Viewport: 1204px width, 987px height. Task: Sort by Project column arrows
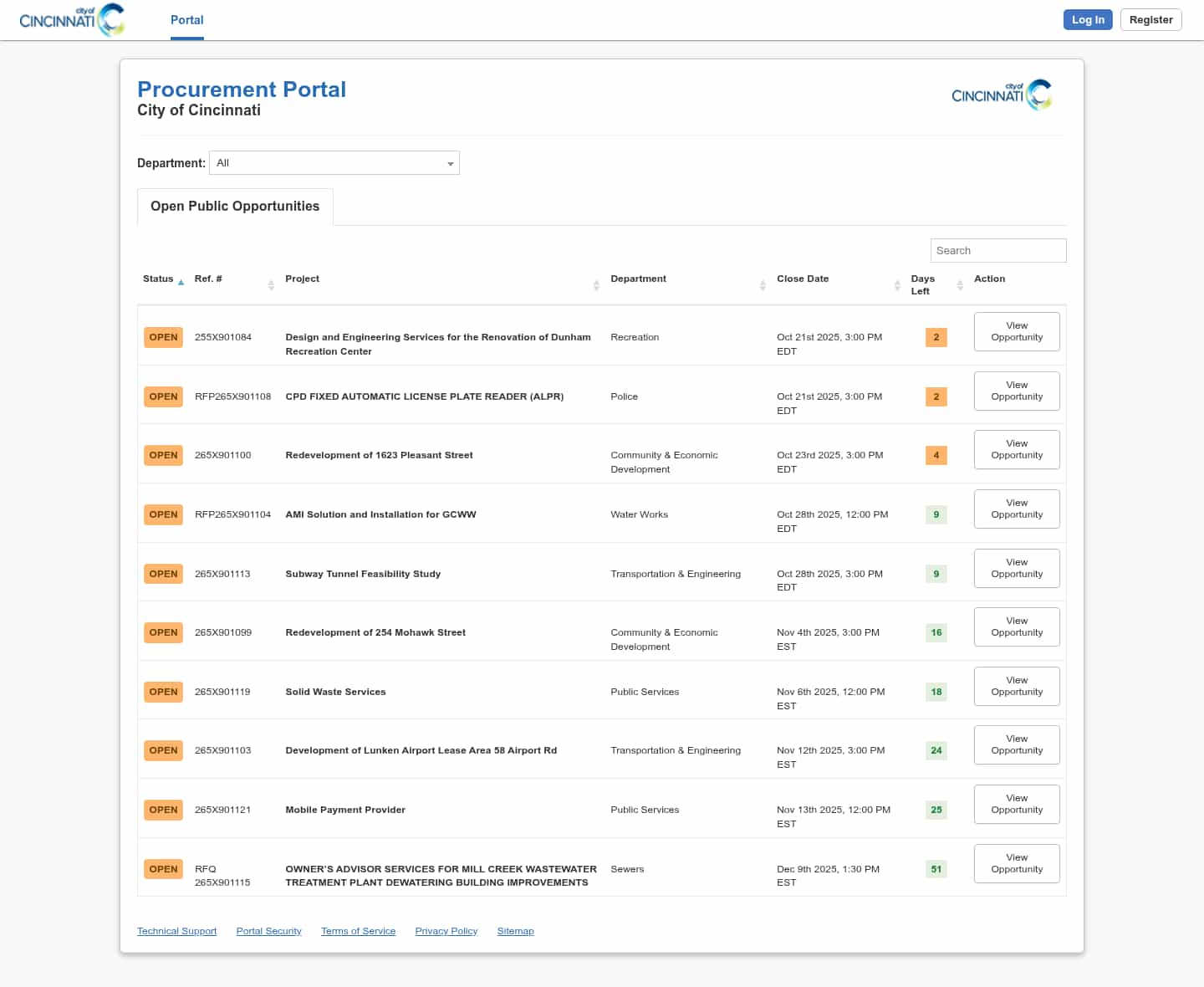[596, 285]
